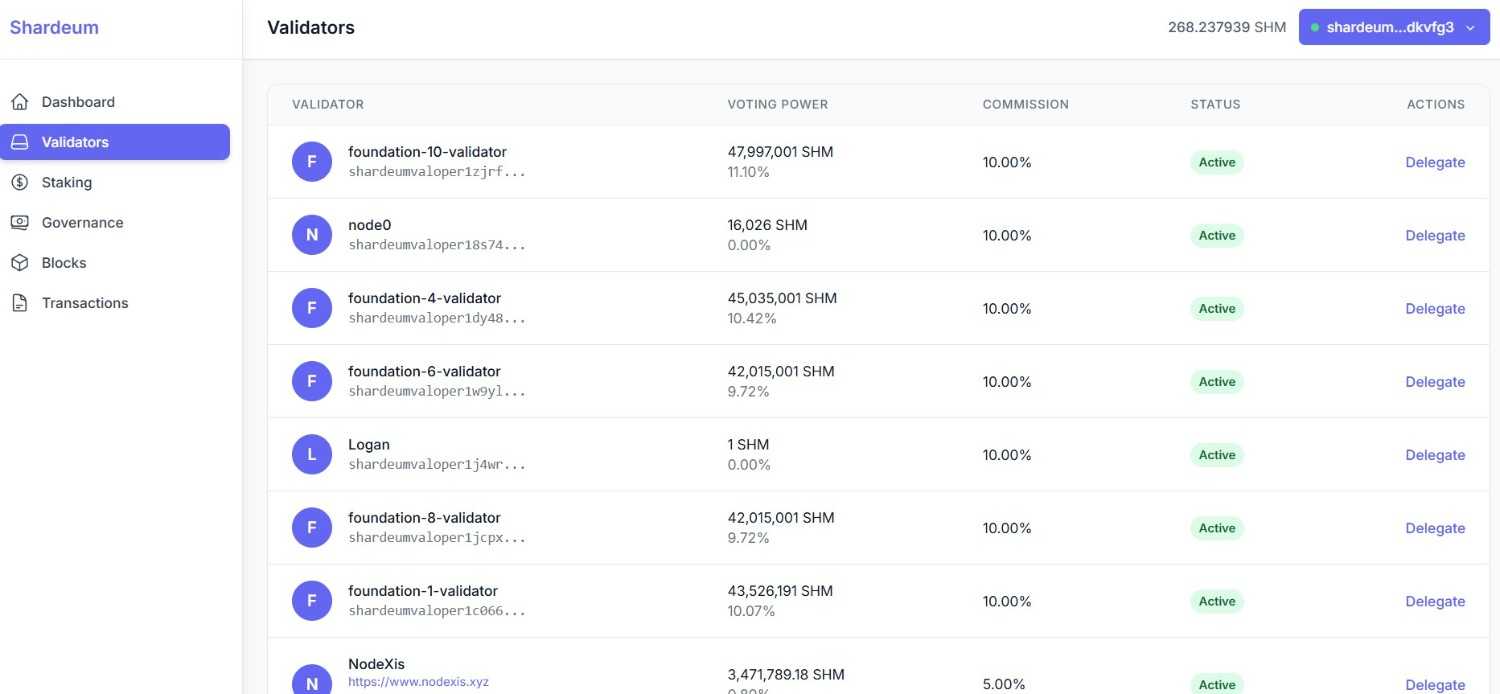Open Transactions via its document icon
Image resolution: width=1500 pixels, height=694 pixels.
pyautogui.click(x=20, y=302)
